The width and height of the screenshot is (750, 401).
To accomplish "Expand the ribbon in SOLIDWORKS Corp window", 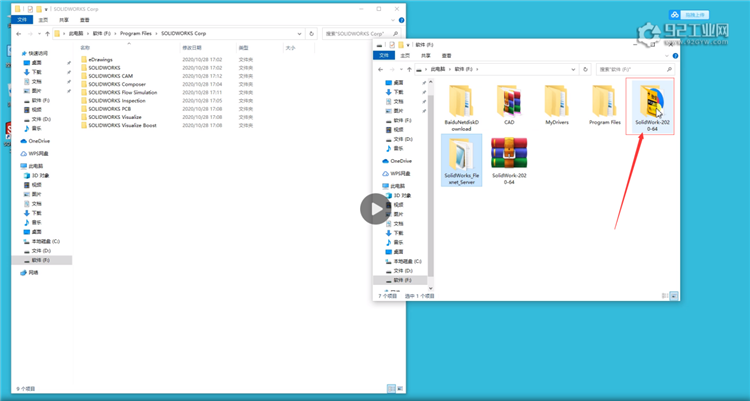I will coord(393,20).
